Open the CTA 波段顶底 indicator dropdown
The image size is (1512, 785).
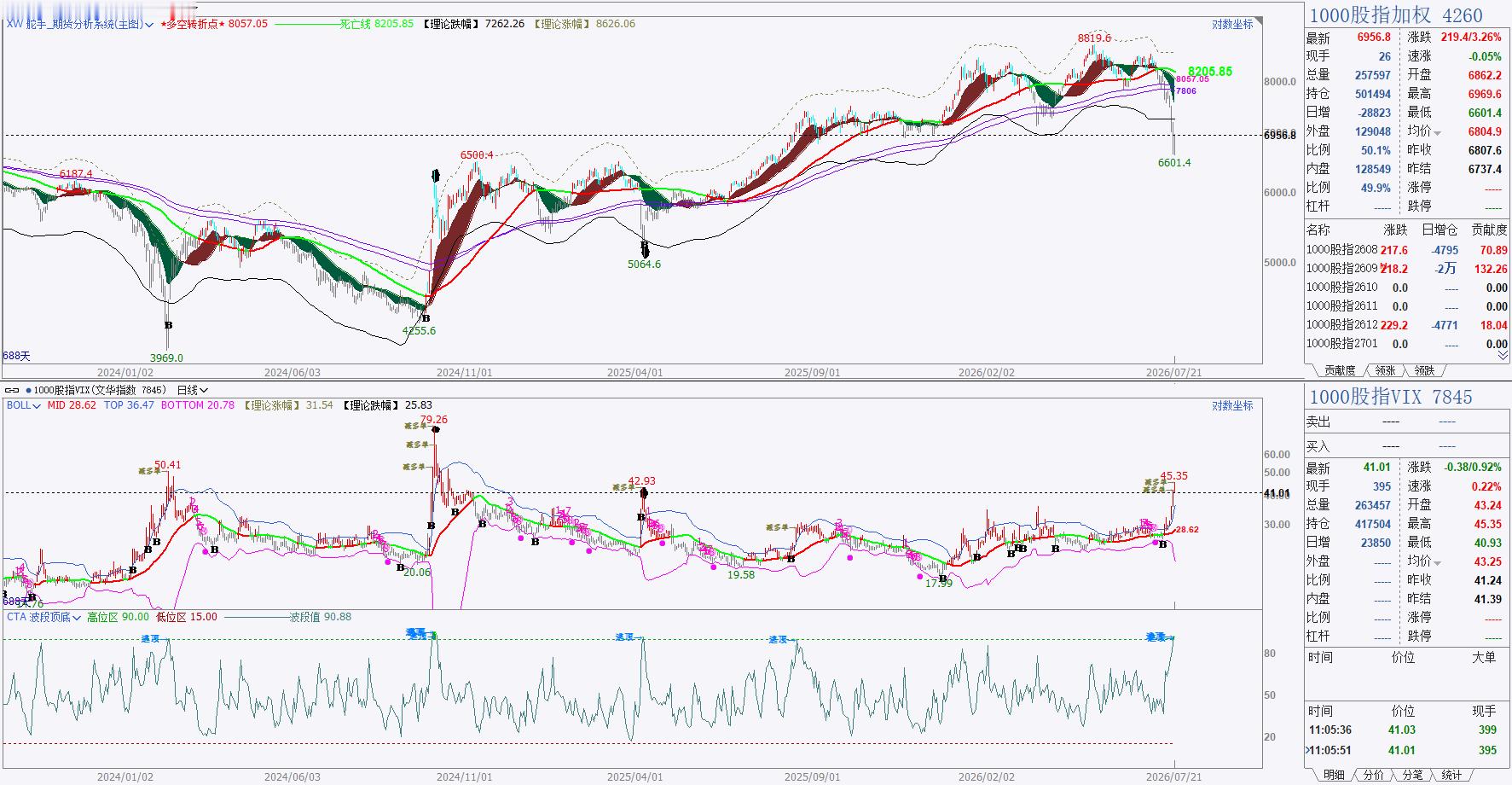(43, 617)
